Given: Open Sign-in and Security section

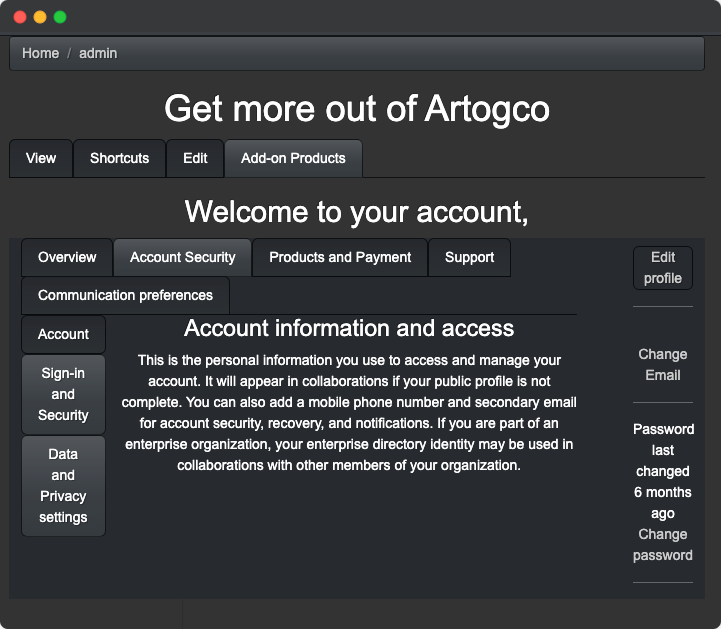Looking at the screenshot, I should click(x=63, y=394).
